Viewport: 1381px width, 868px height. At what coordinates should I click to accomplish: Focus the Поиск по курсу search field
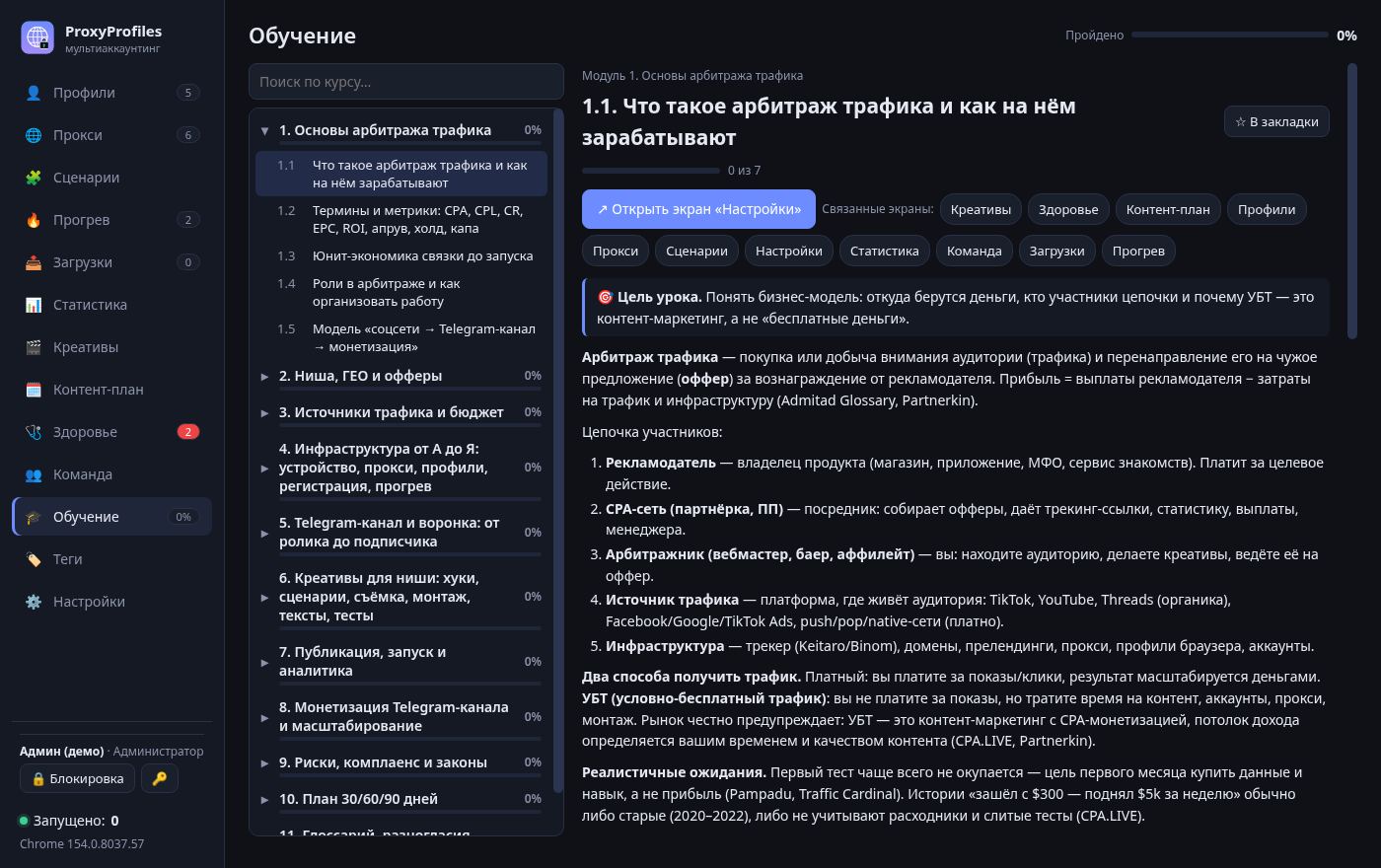pyautogui.click(x=406, y=82)
